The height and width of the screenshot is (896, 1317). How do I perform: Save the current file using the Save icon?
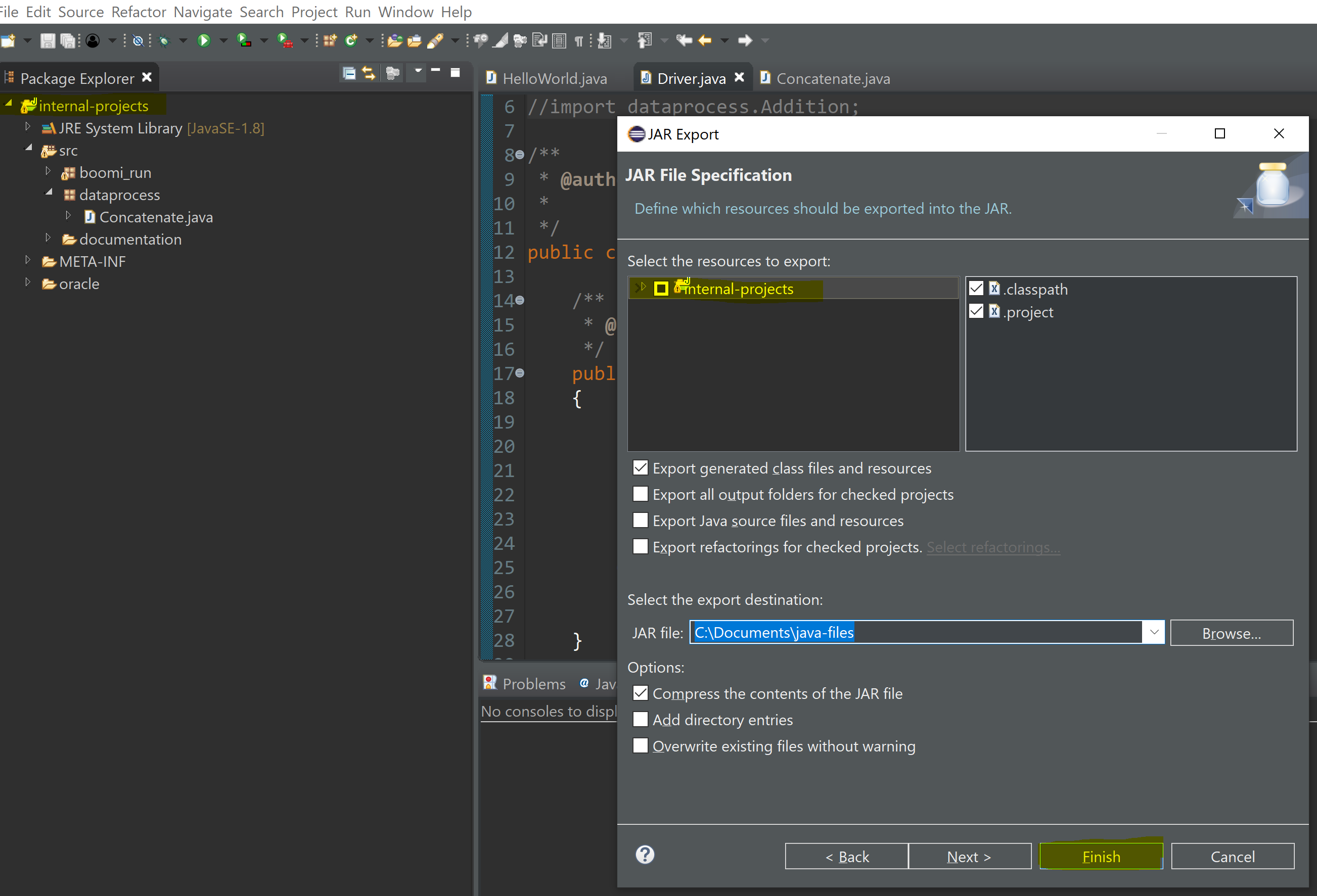pos(48,40)
